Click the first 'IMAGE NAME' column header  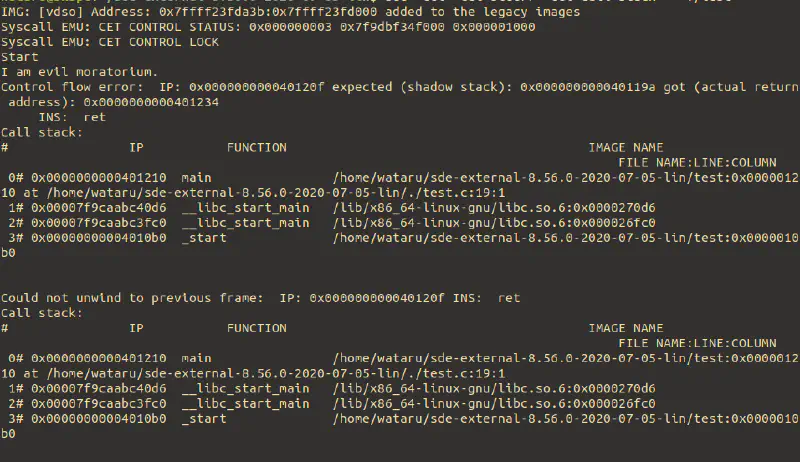626,147
